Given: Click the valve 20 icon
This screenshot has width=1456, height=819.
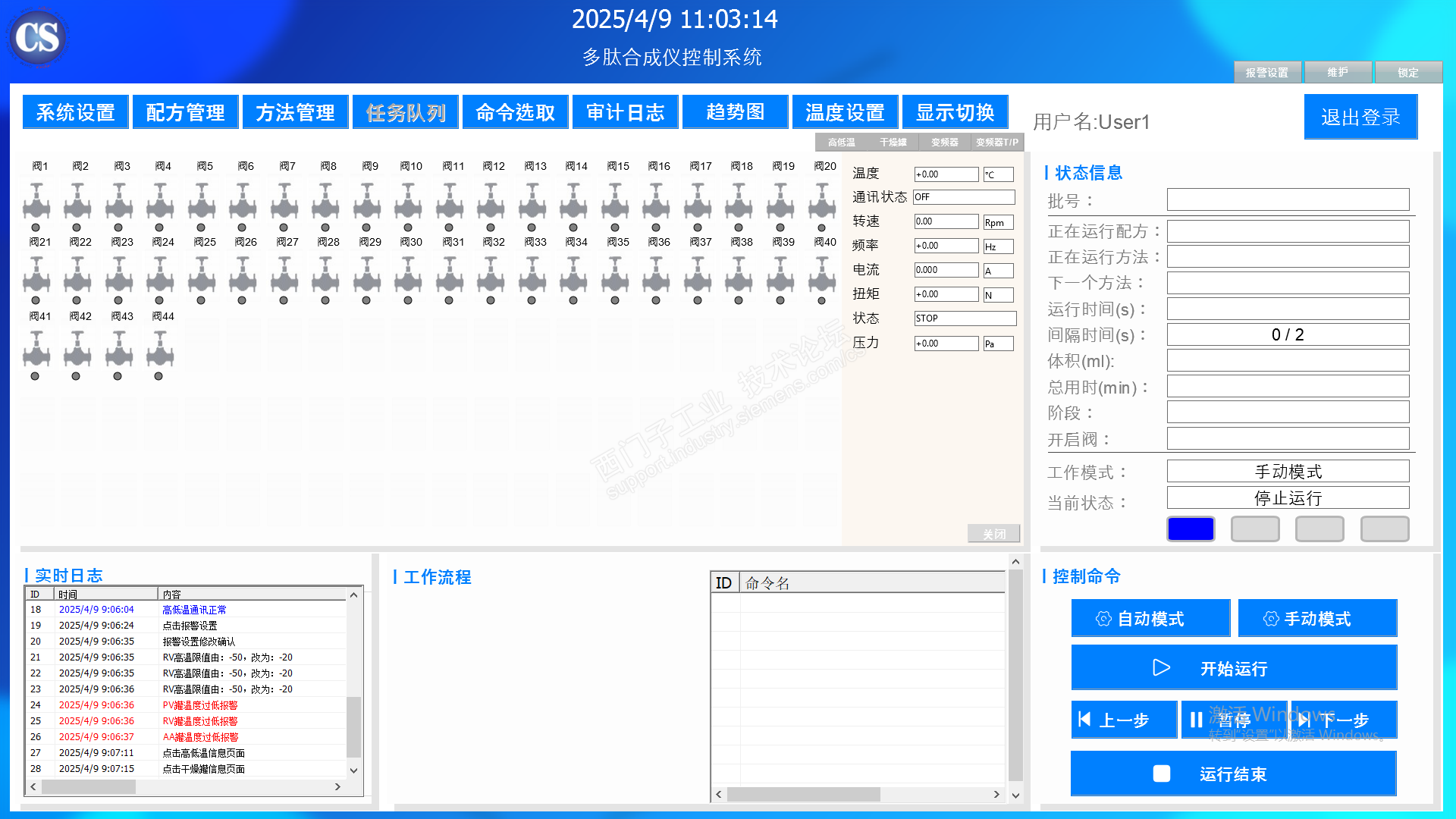Looking at the screenshot, I should click(821, 203).
